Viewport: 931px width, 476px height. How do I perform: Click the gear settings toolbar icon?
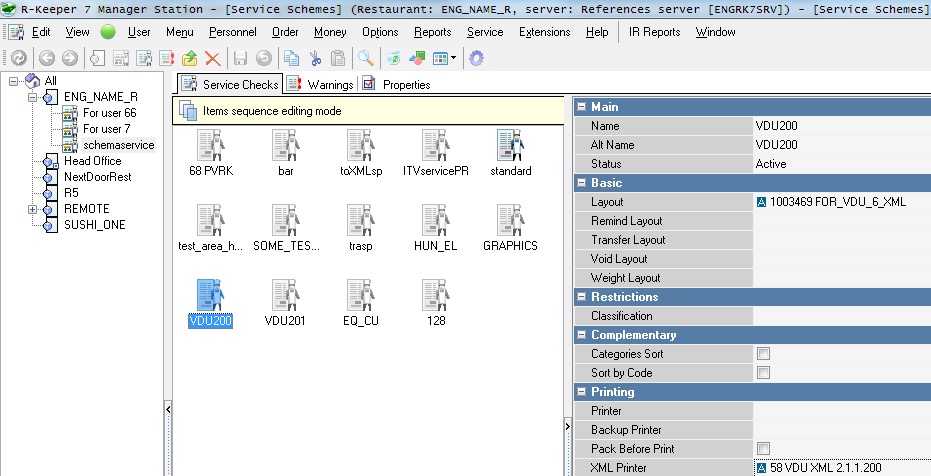tap(476, 58)
